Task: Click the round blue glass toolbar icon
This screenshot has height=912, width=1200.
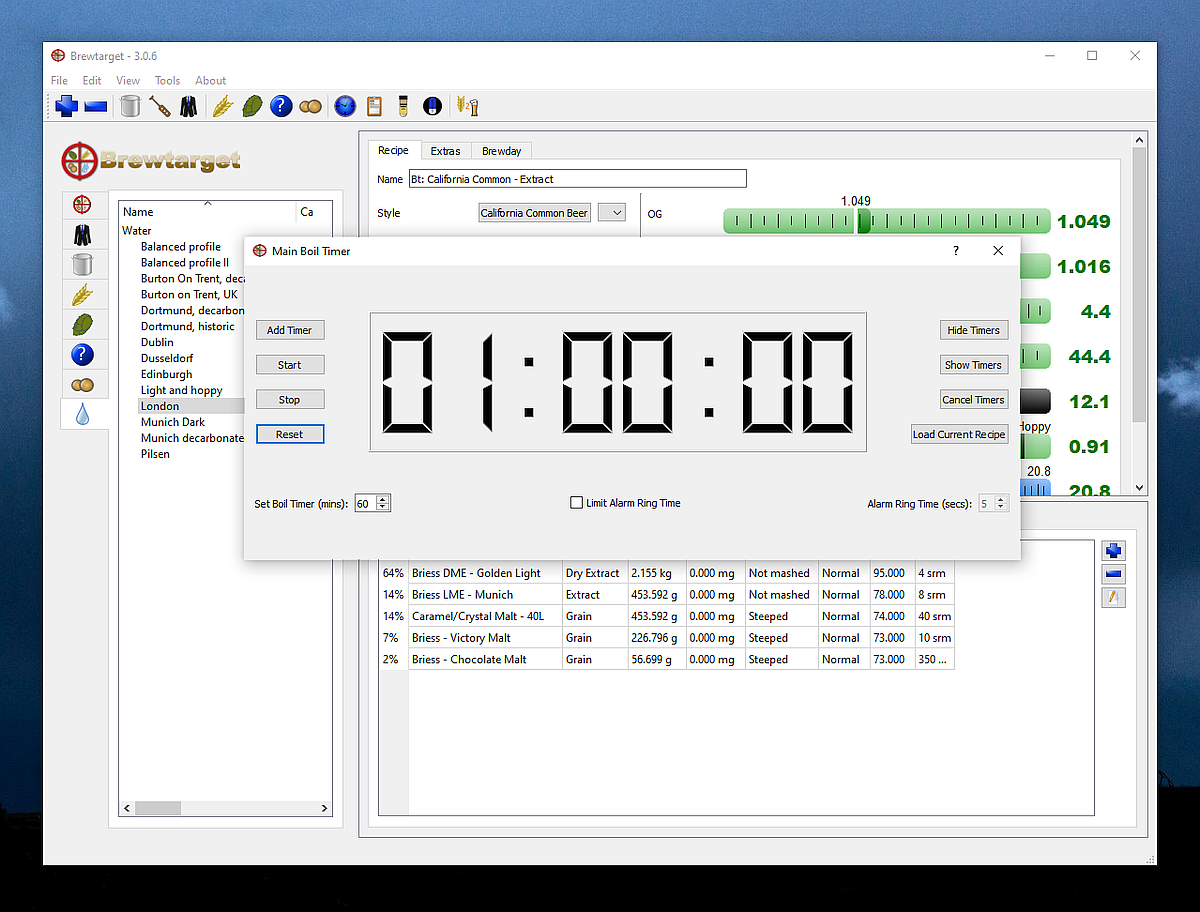Action: (432, 105)
